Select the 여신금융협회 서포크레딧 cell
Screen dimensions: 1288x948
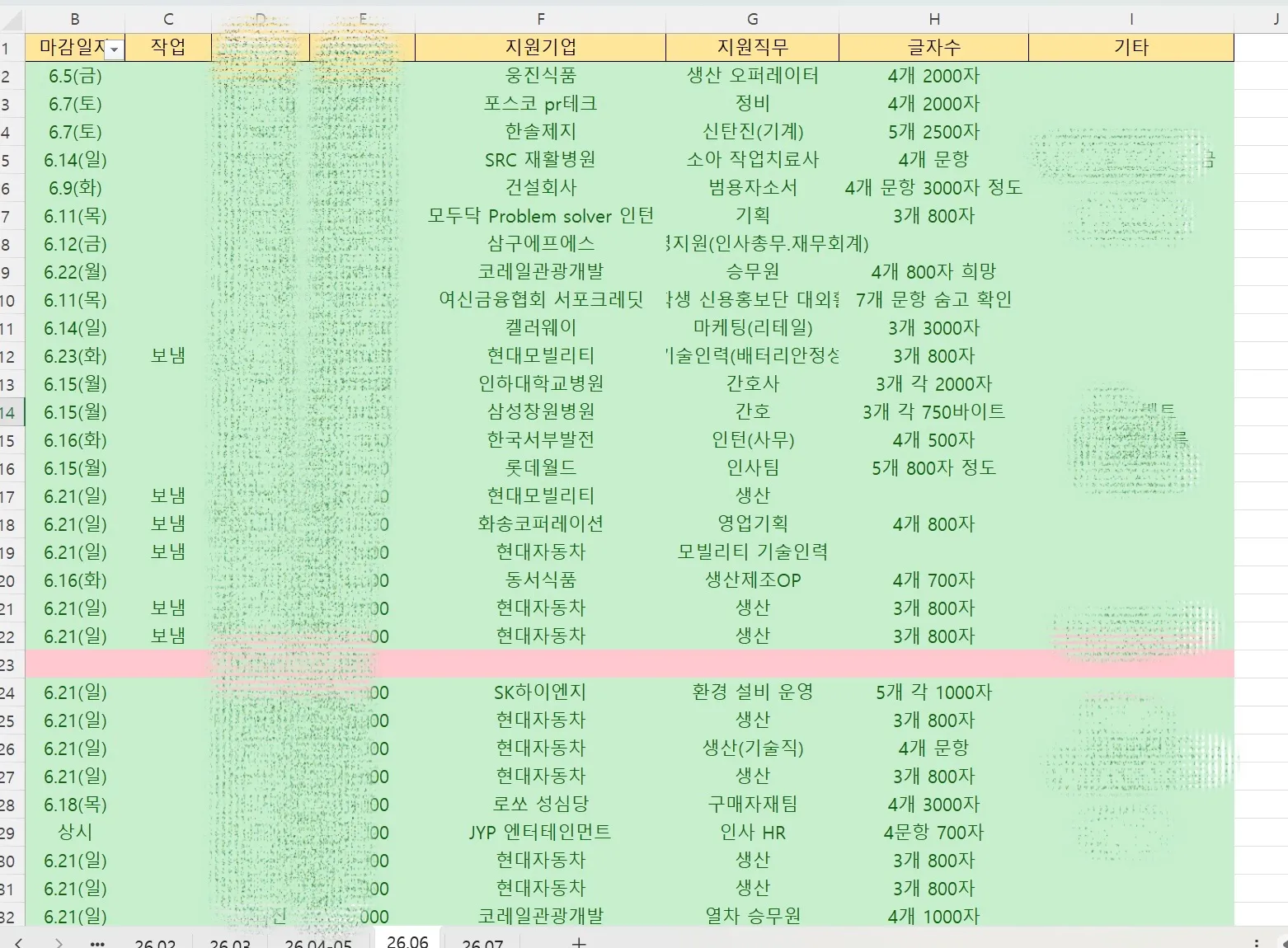(540, 300)
